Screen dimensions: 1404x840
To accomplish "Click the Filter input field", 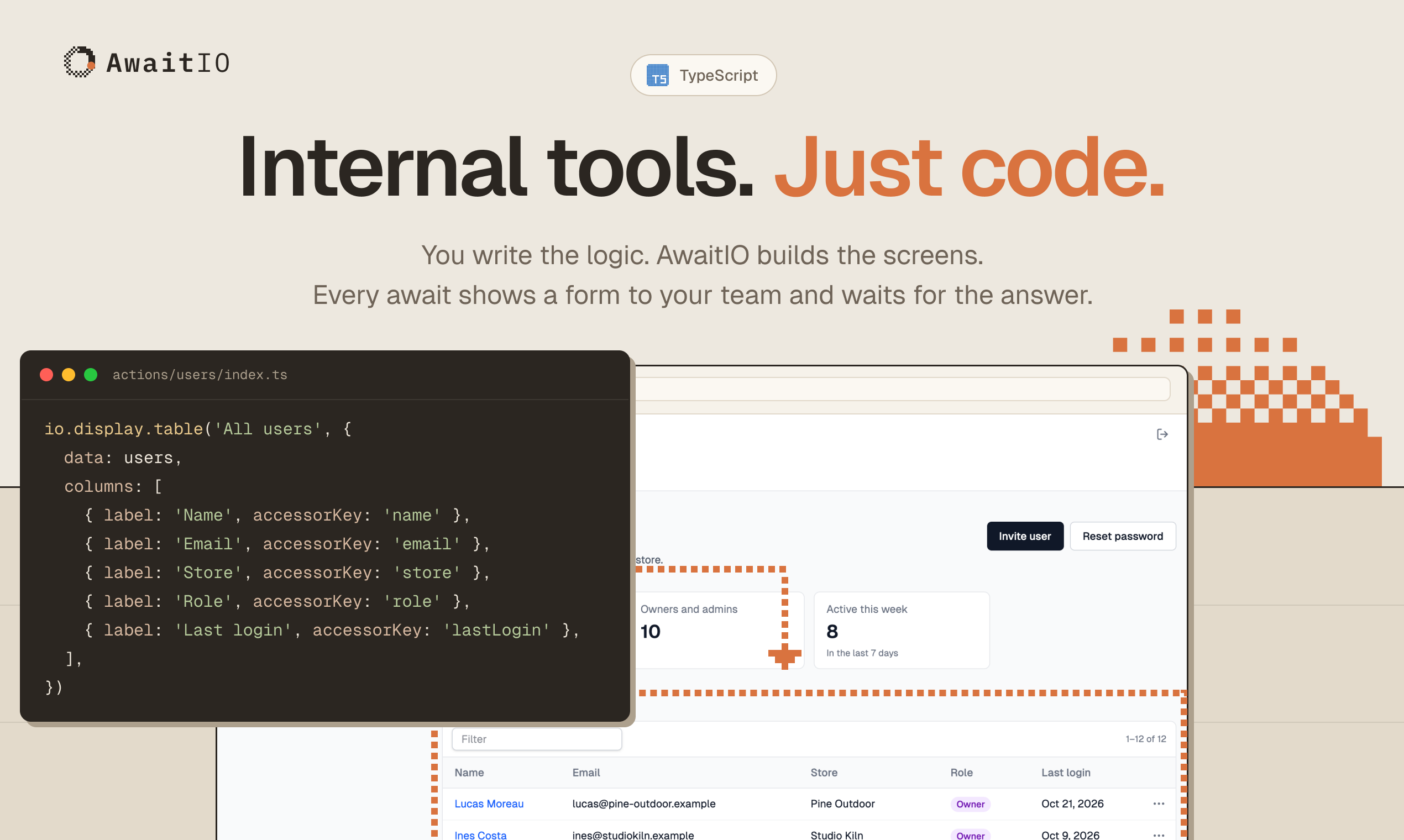I will [x=537, y=739].
